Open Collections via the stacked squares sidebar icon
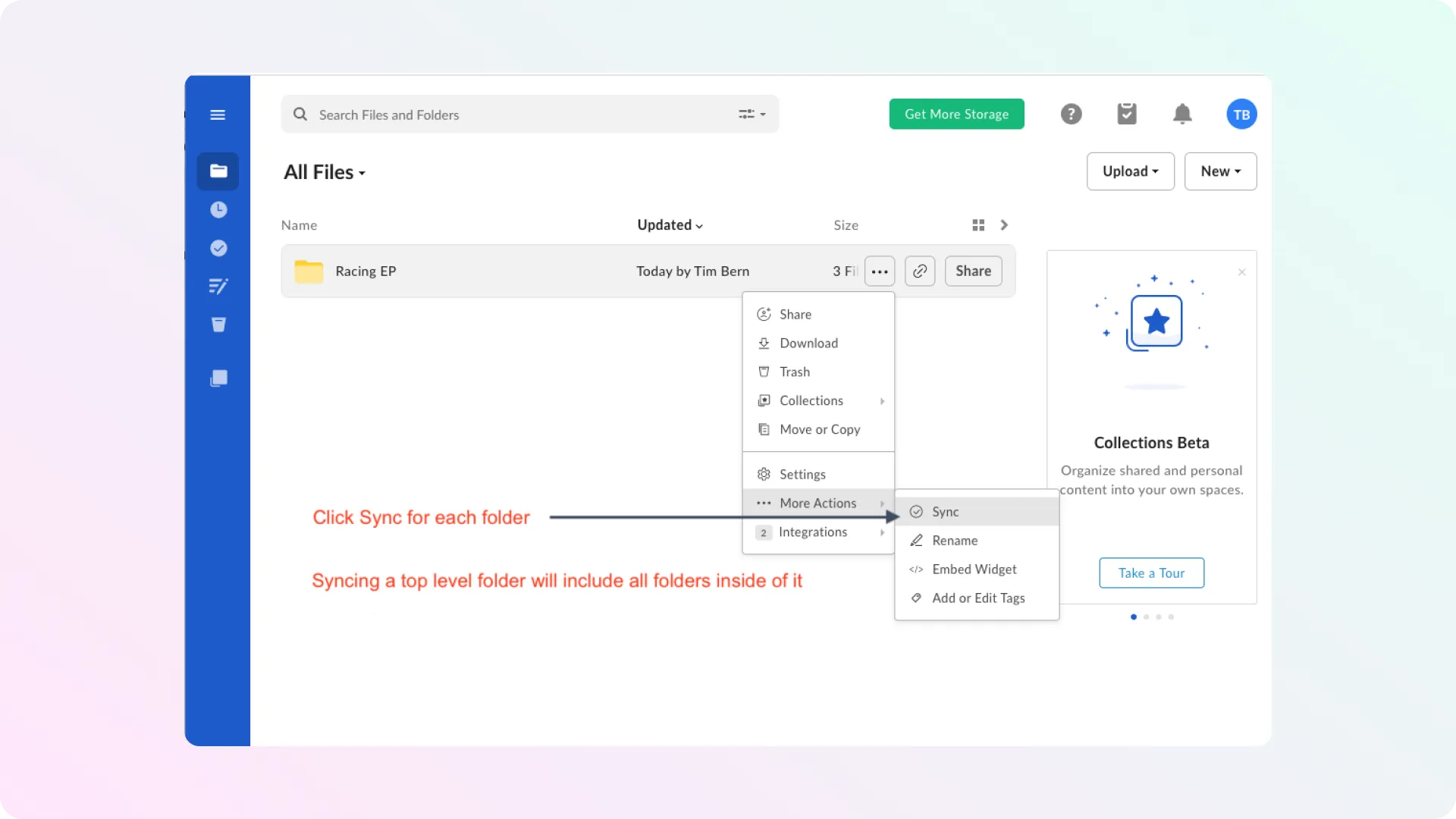This screenshot has height=819, width=1456. point(218,378)
